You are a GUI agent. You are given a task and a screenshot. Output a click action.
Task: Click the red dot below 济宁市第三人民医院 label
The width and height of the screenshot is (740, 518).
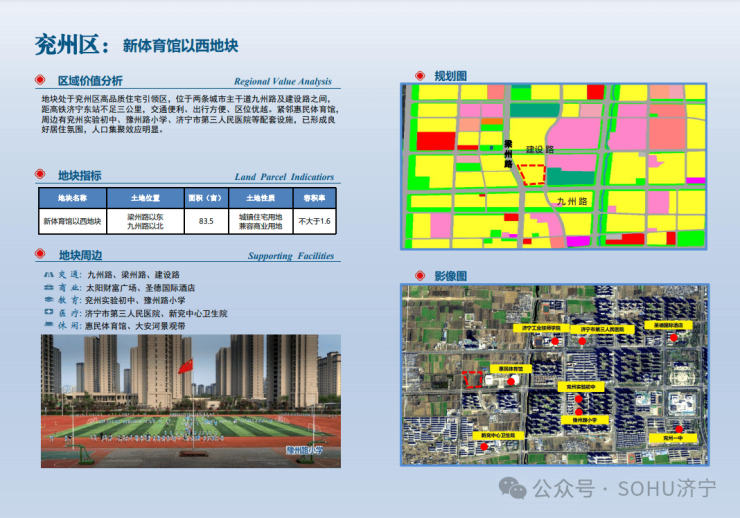(x=582, y=341)
